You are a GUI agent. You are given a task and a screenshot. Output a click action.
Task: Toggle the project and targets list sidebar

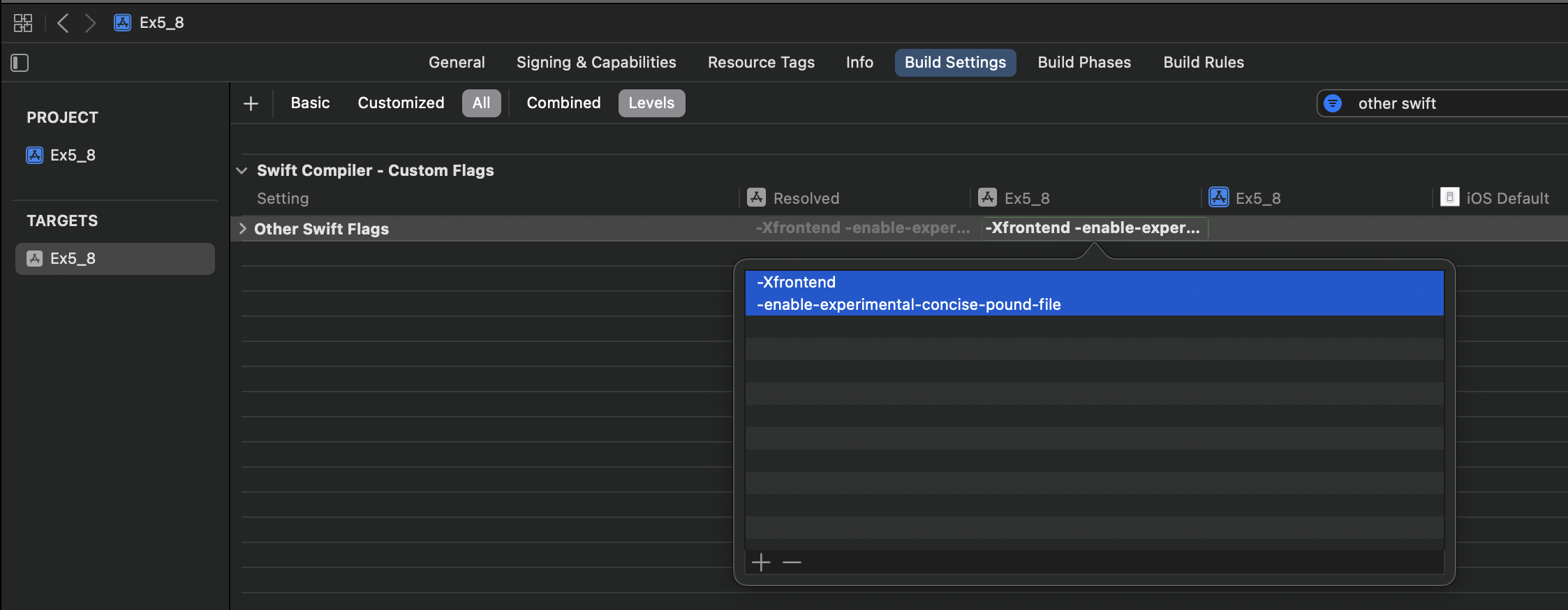click(x=20, y=63)
